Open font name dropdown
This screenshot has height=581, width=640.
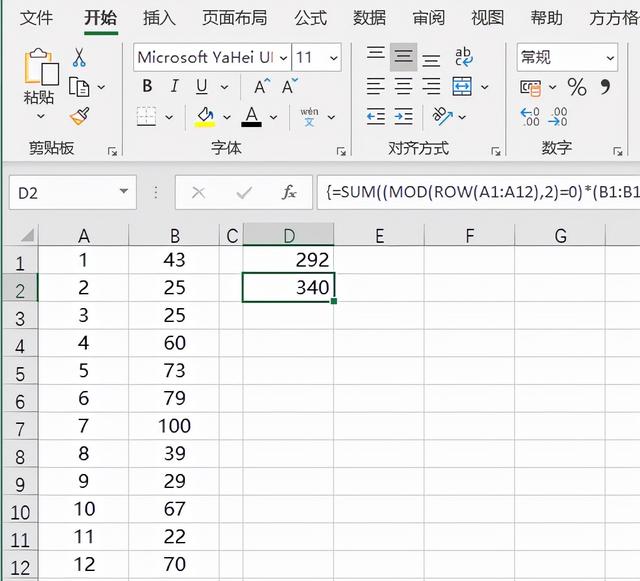click(x=284, y=58)
